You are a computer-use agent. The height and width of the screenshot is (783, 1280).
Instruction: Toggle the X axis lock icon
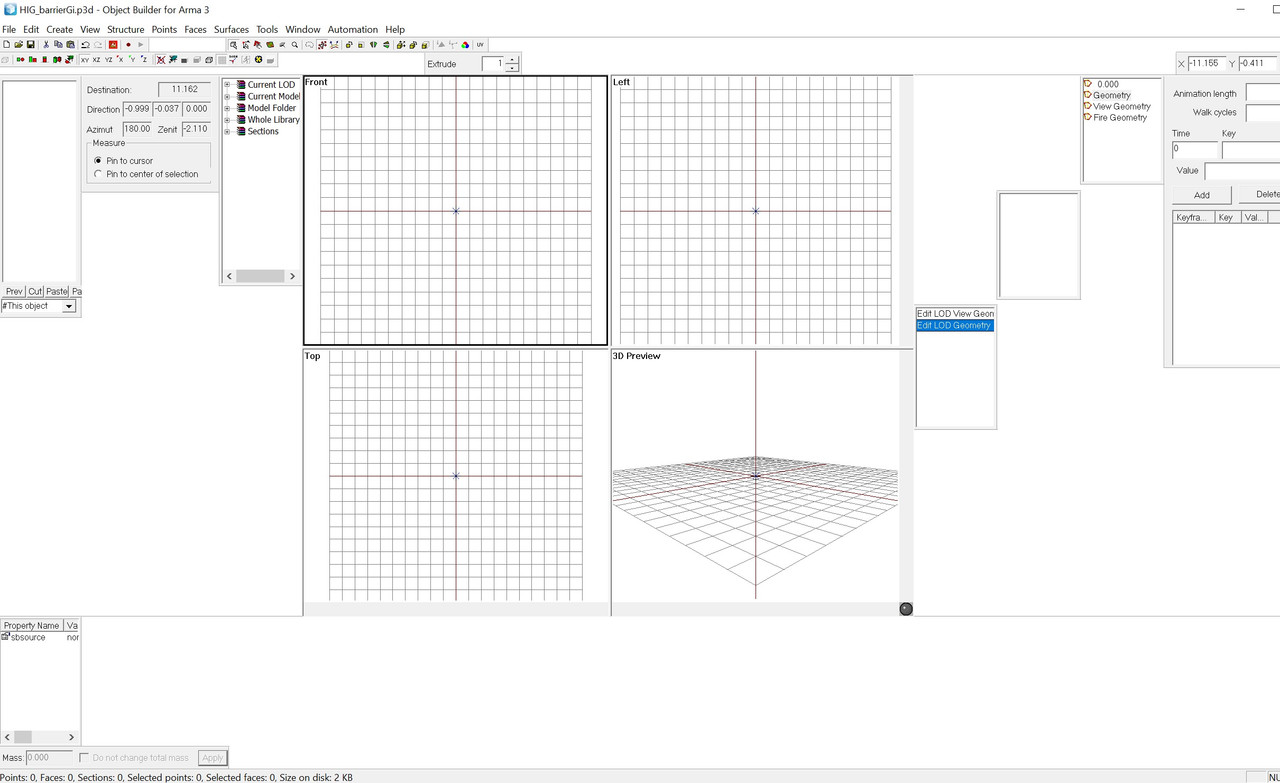click(120, 60)
